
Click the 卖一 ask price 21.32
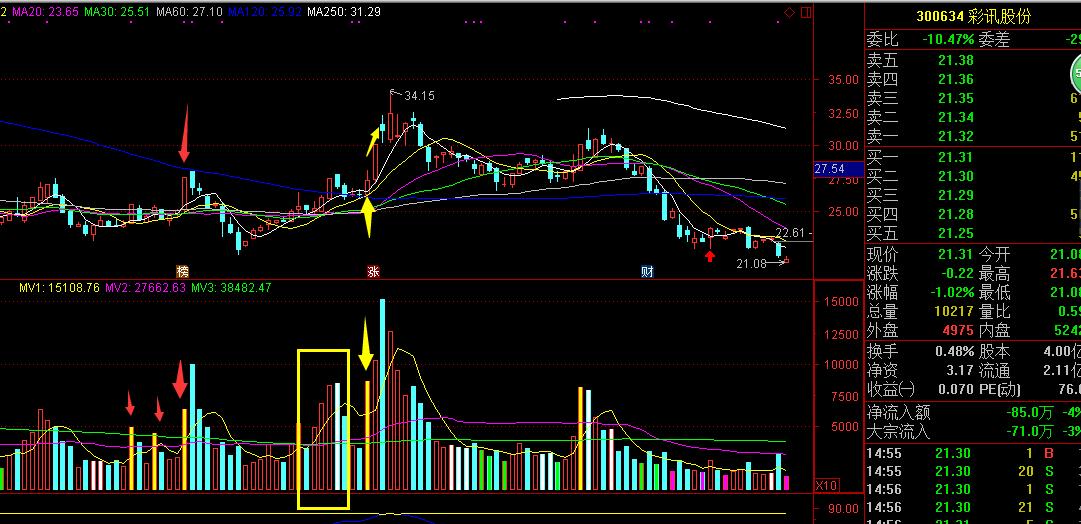[955, 136]
